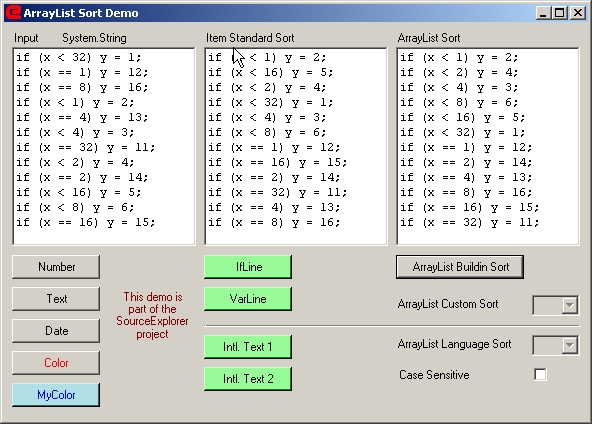
Task: Run the ArrayList Buildin Sort button
Action: point(460,267)
